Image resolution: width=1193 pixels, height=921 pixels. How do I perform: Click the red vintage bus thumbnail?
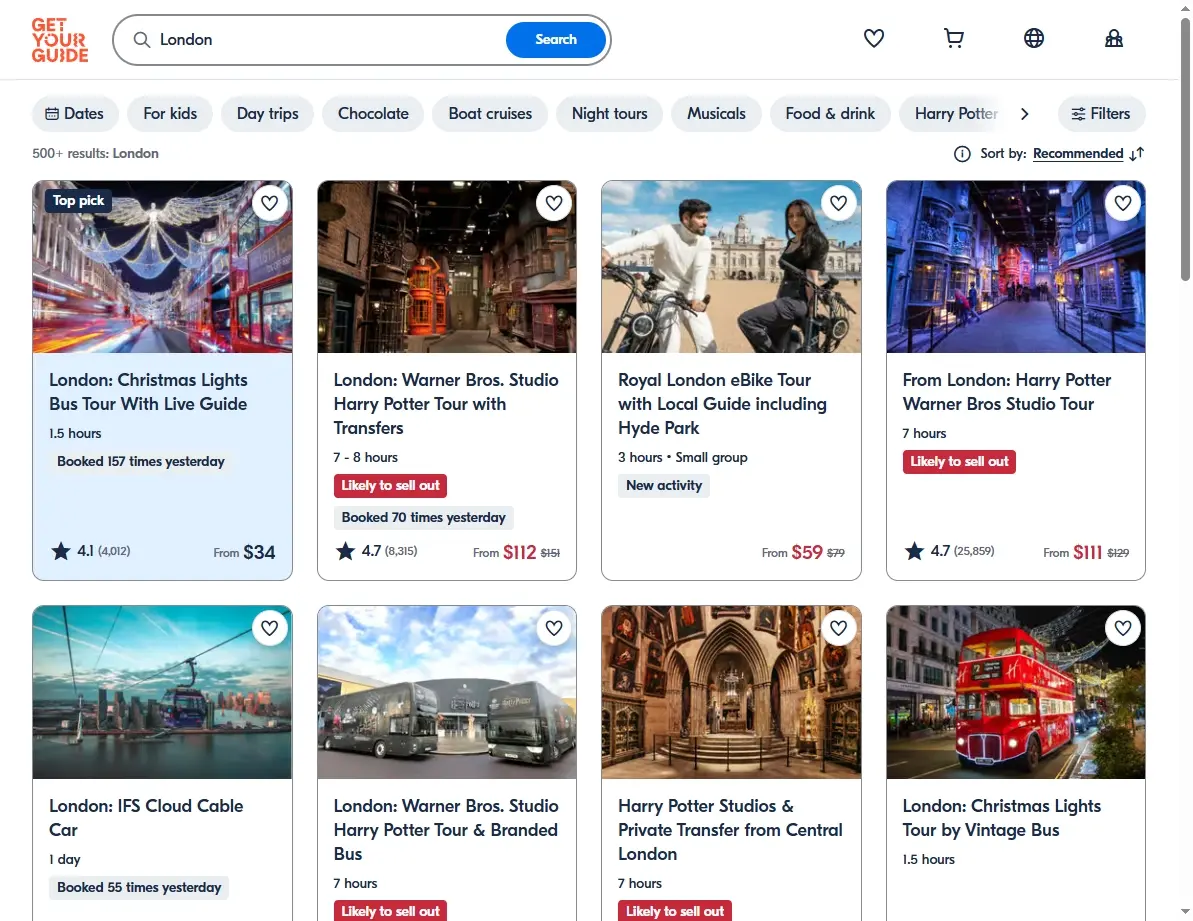click(x=1016, y=692)
